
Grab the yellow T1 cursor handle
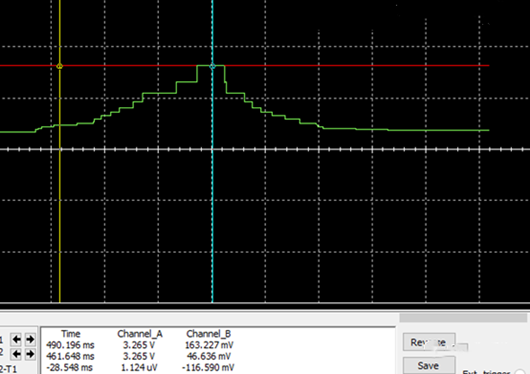pos(59,66)
